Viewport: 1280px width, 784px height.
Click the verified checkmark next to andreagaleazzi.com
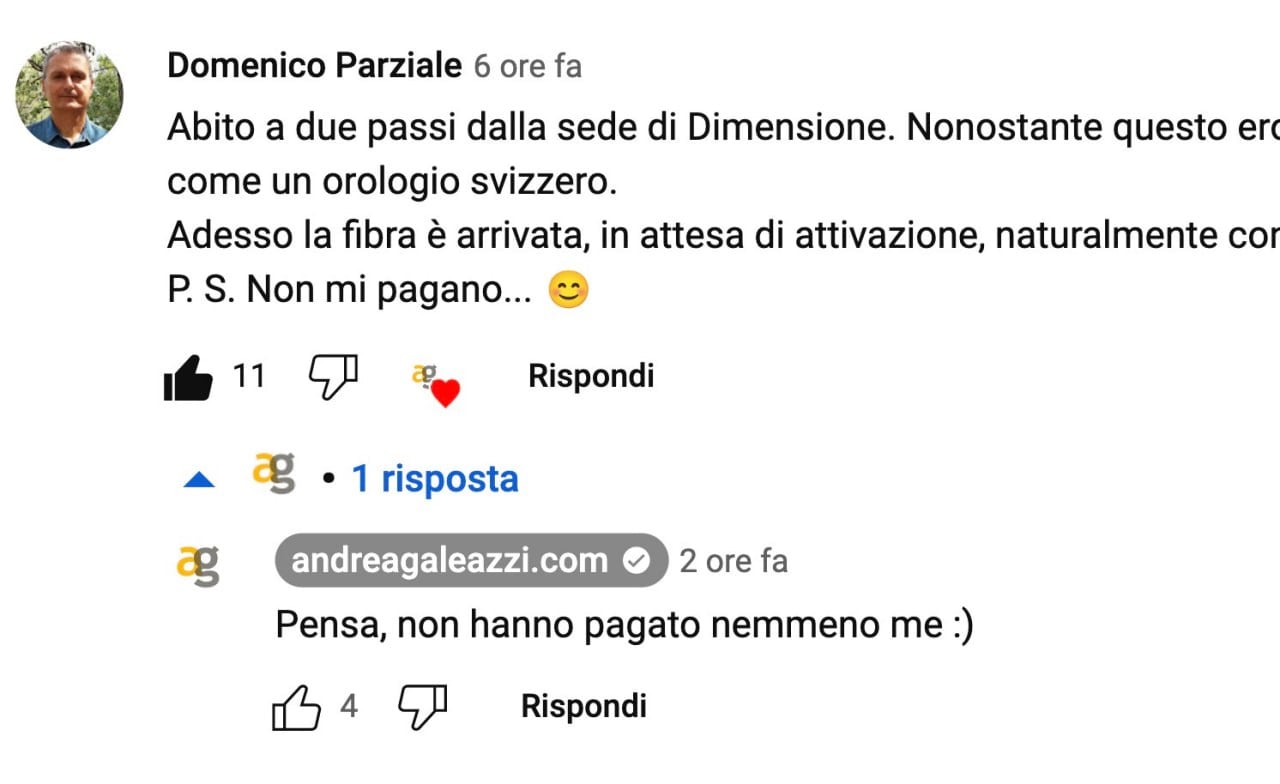[x=636, y=562]
